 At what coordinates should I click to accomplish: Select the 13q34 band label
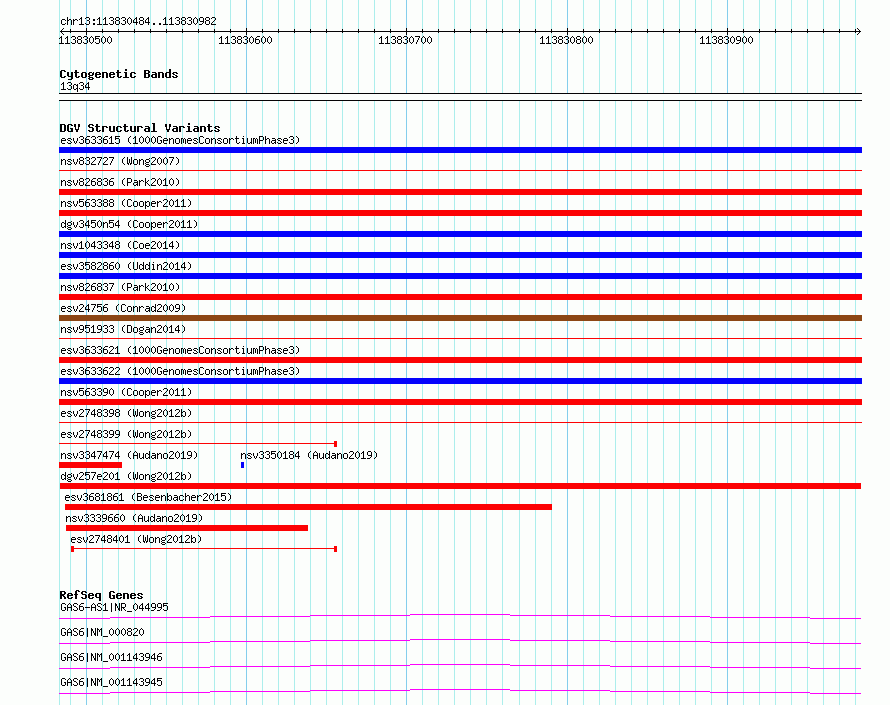75,86
